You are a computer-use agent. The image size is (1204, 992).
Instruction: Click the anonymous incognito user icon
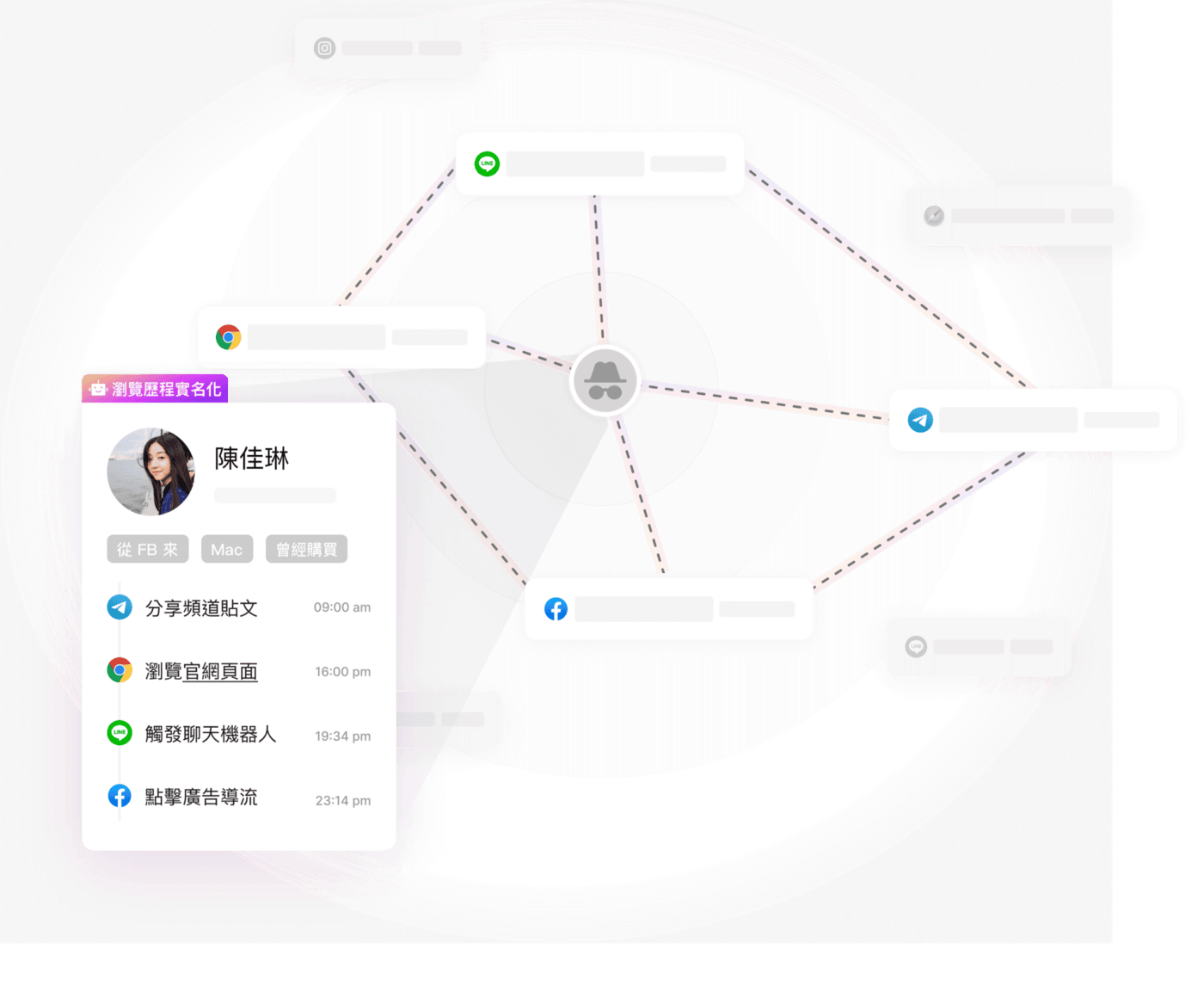tap(605, 381)
